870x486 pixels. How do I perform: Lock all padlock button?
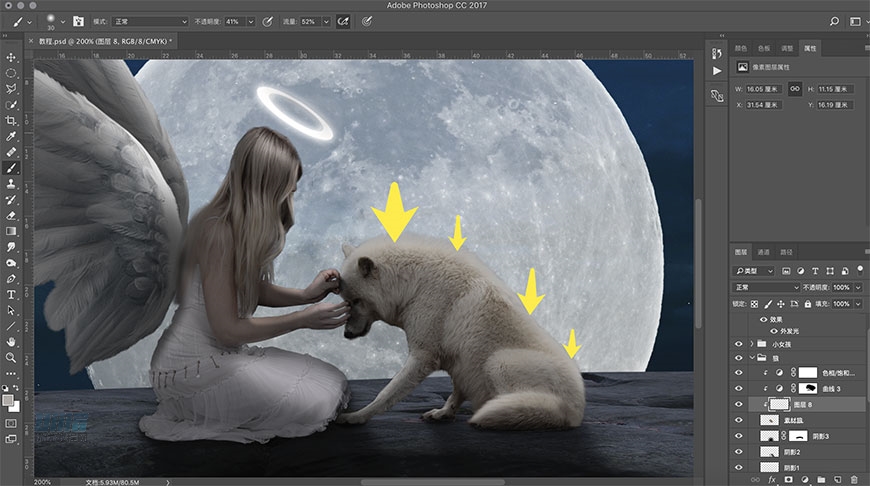(807, 304)
